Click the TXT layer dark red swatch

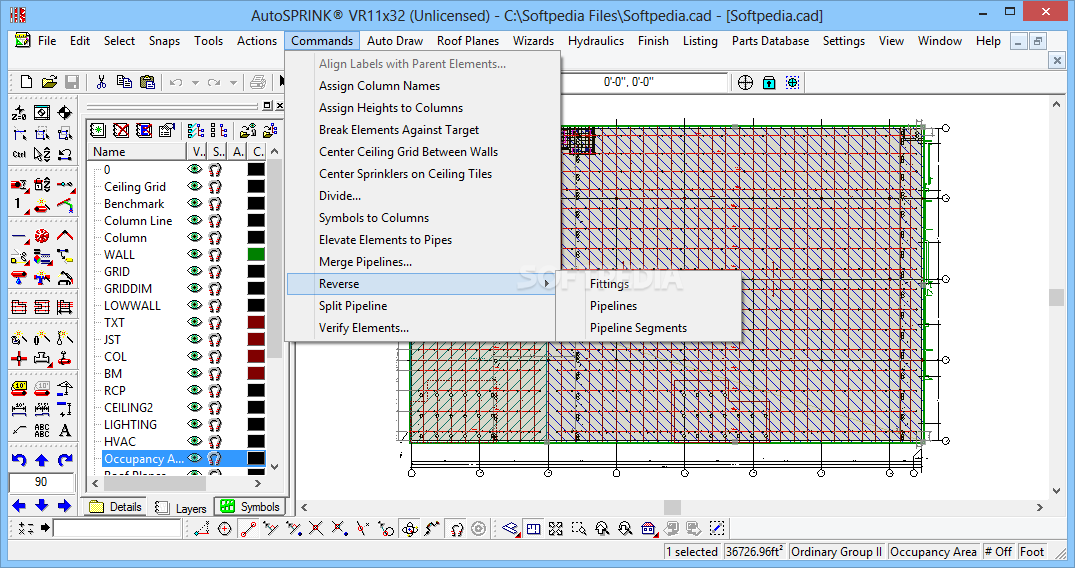pos(256,322)
